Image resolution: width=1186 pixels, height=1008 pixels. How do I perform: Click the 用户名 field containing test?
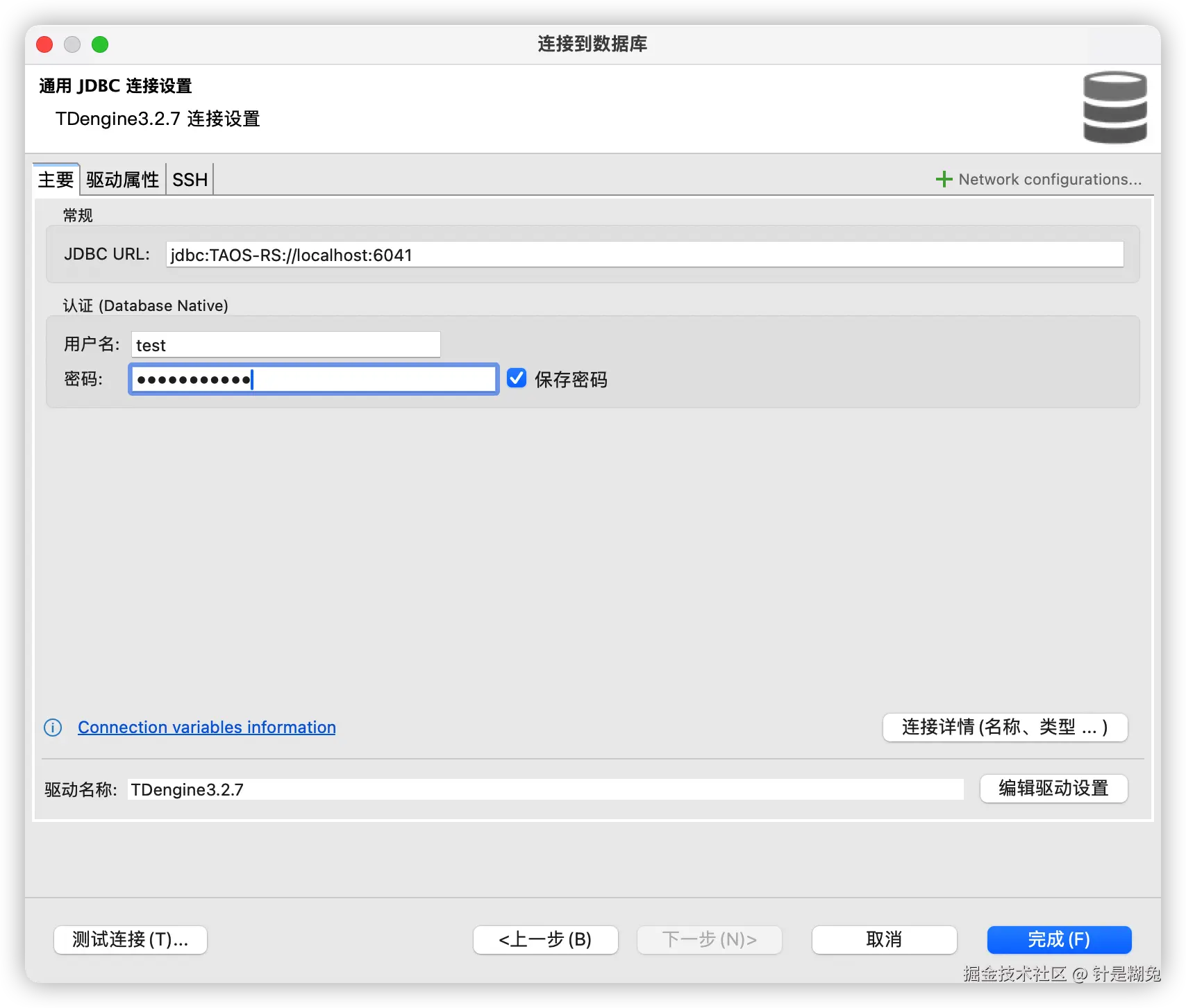tap(285, 344)
